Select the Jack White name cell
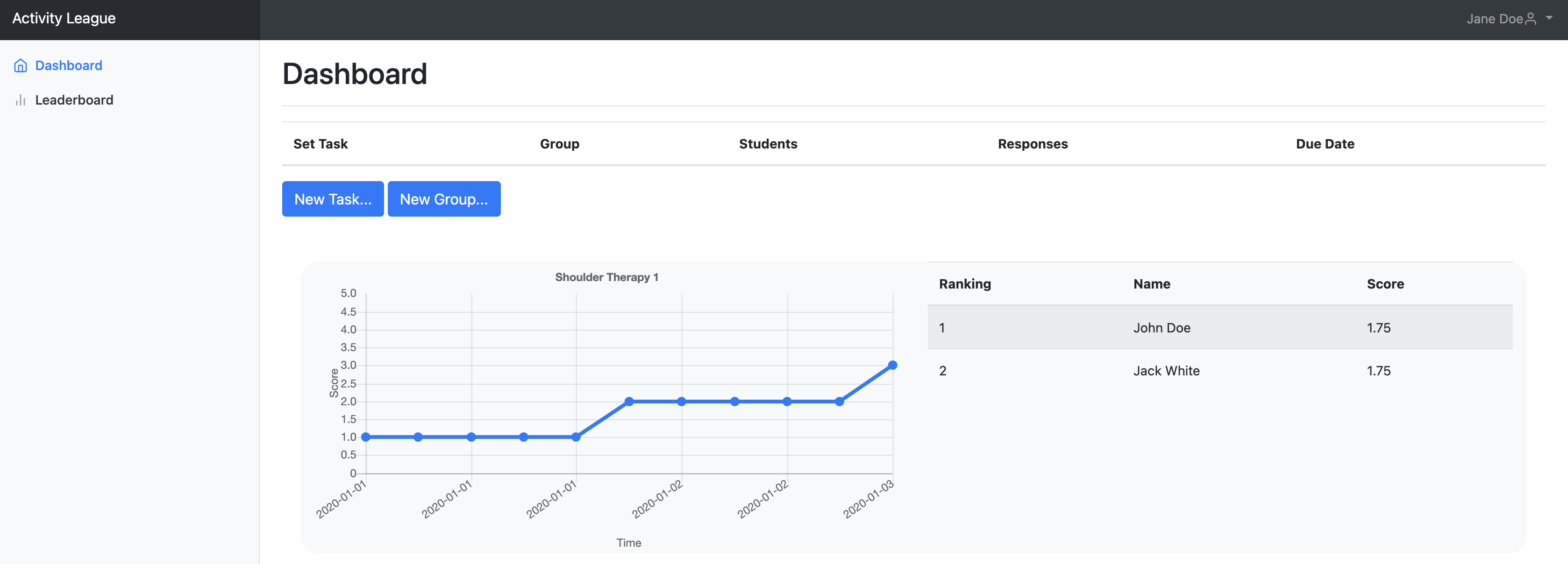Screen dimensions: 1568x564 (x=1166, y=371)
